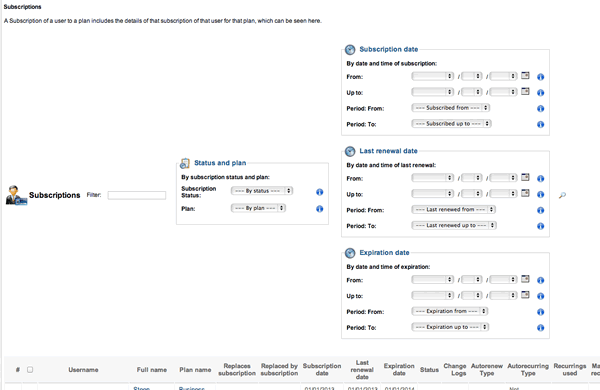Click the Filter text field

pos(137,195)
